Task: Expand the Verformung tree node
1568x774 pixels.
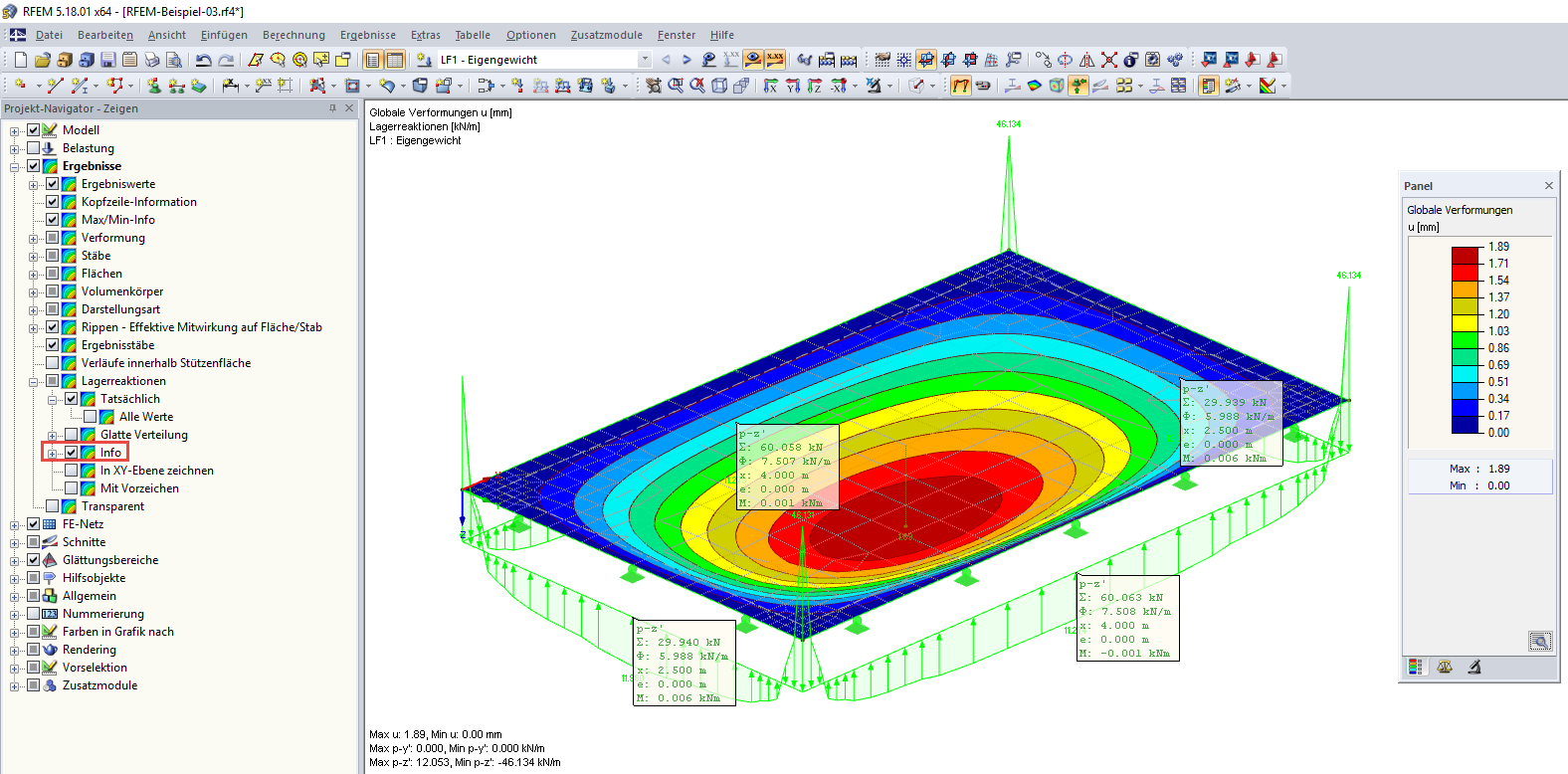Action: pyautogui.click(x=33, y=238)
